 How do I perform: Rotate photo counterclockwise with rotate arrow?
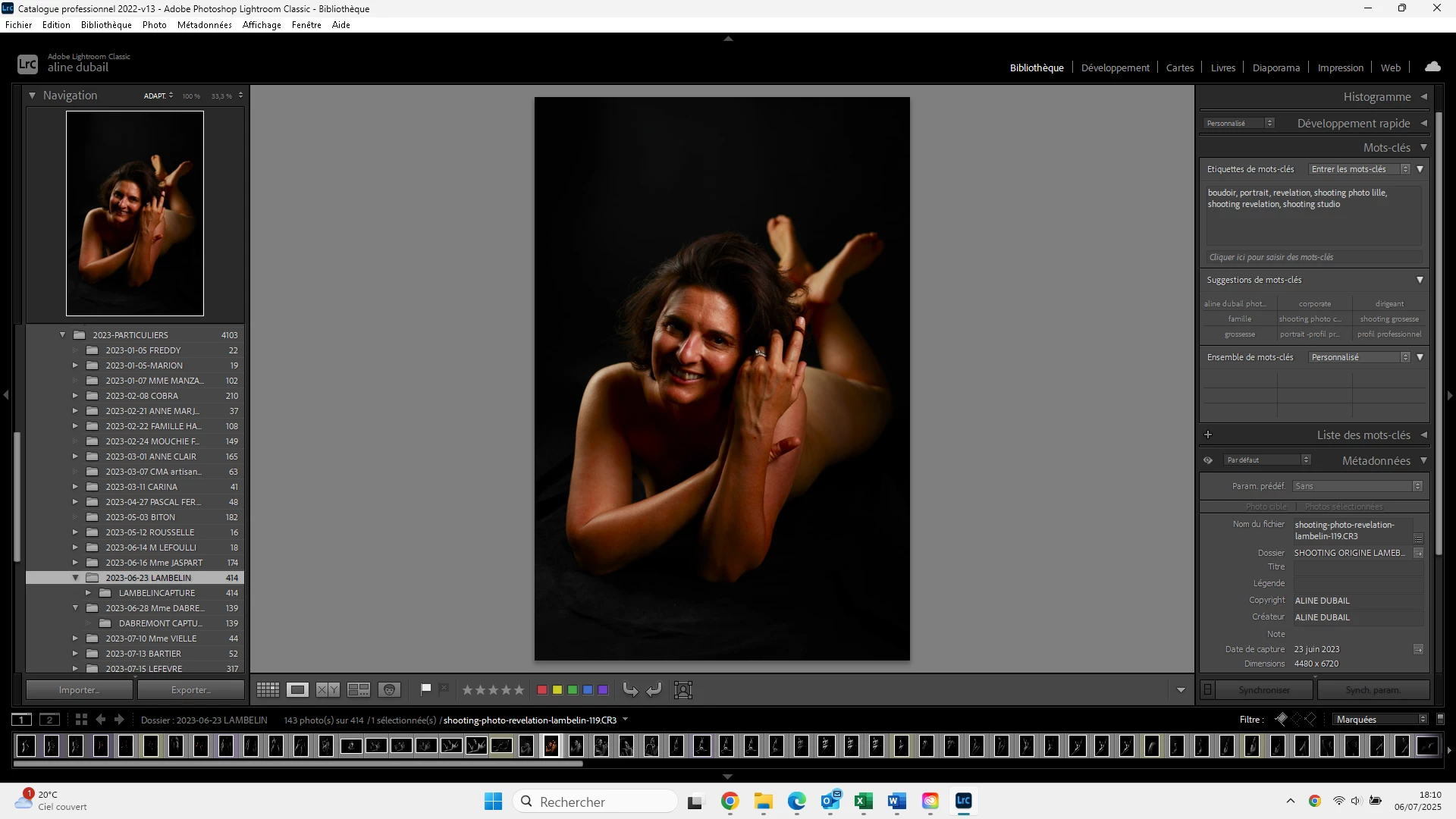tap(630, 689)
